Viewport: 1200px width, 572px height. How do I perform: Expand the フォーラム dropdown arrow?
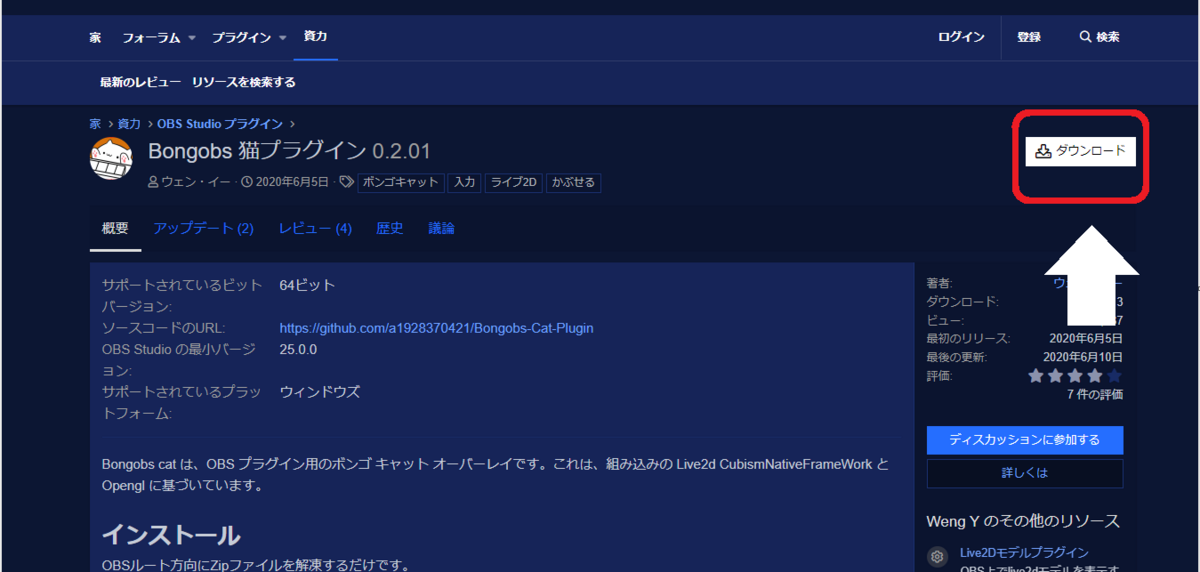(x=192, y=38)
